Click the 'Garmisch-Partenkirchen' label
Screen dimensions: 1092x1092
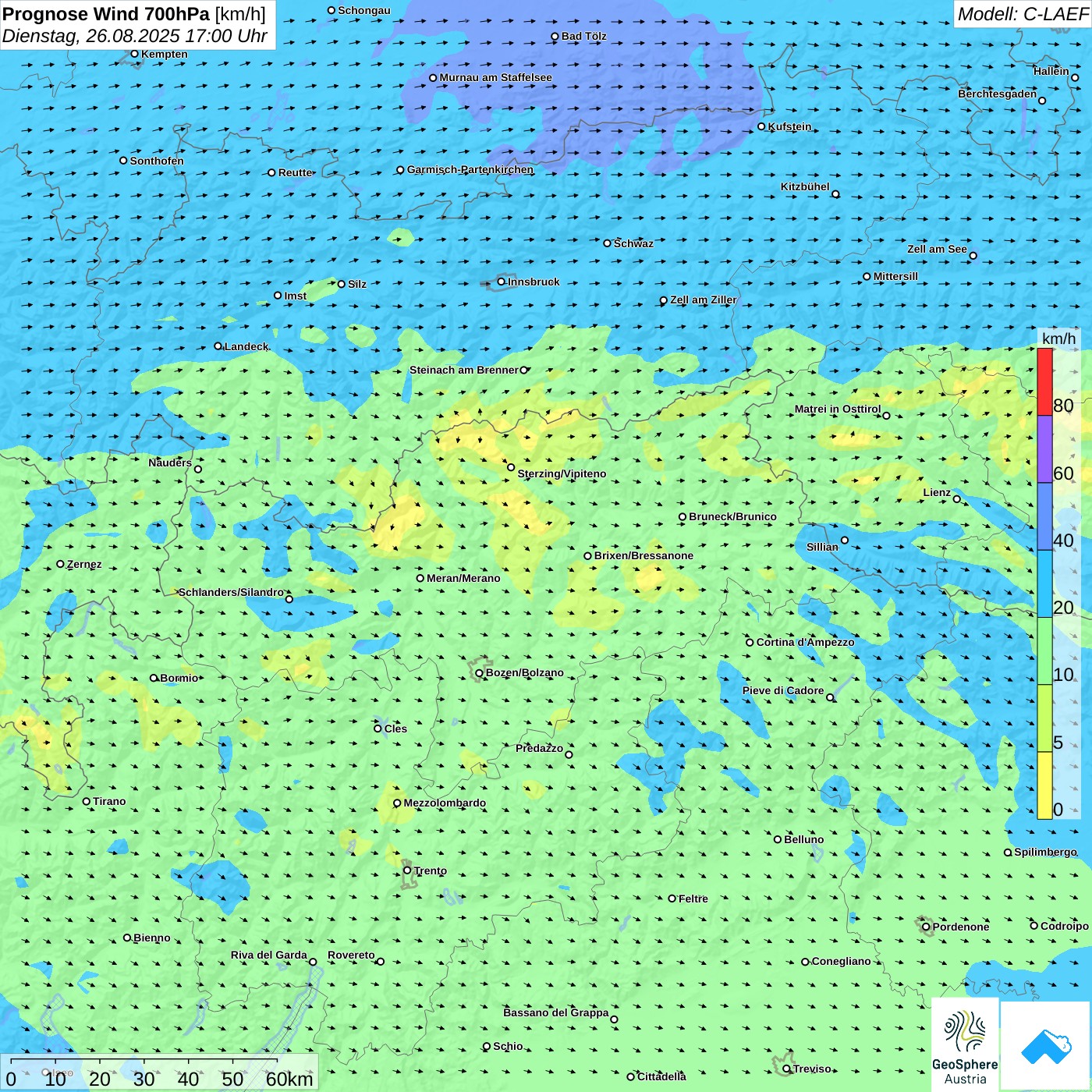470,169
